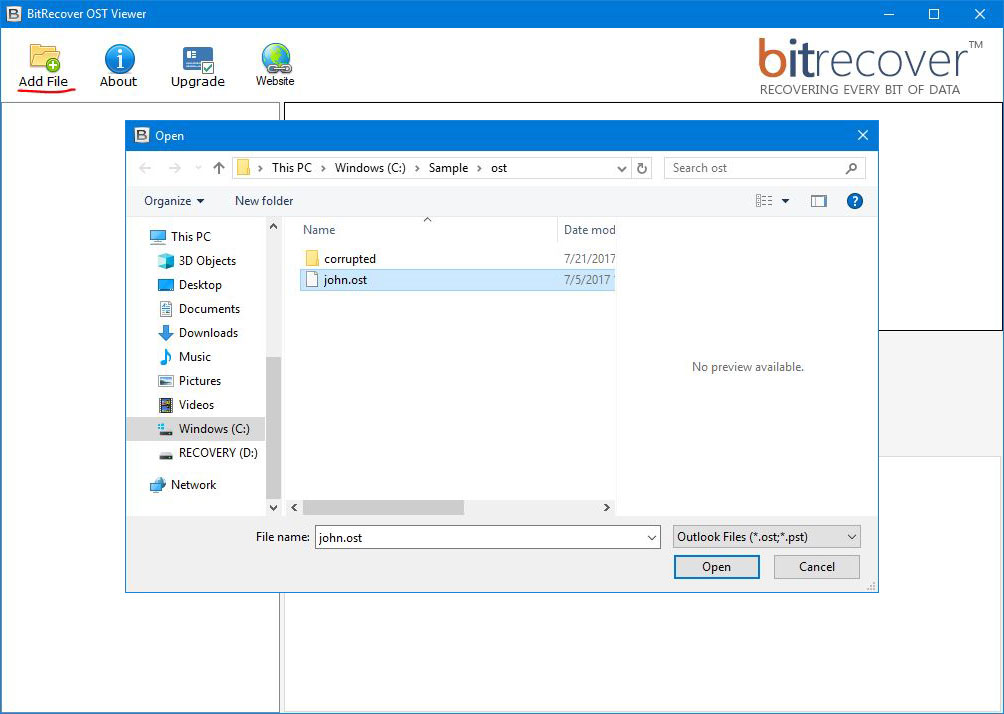Image resolution: width=1004 pixels, height=714 pixels.
Task: Click the file list horizontal scrollbar thumb
Action: 384,507
